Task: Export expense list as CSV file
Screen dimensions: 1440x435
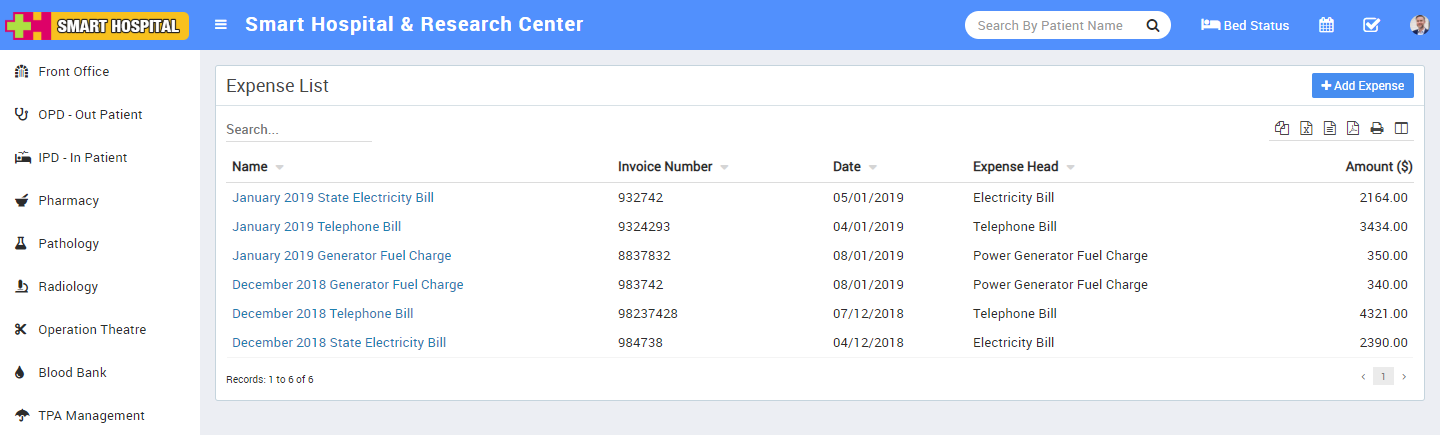Action: (x=1330, y=128)
